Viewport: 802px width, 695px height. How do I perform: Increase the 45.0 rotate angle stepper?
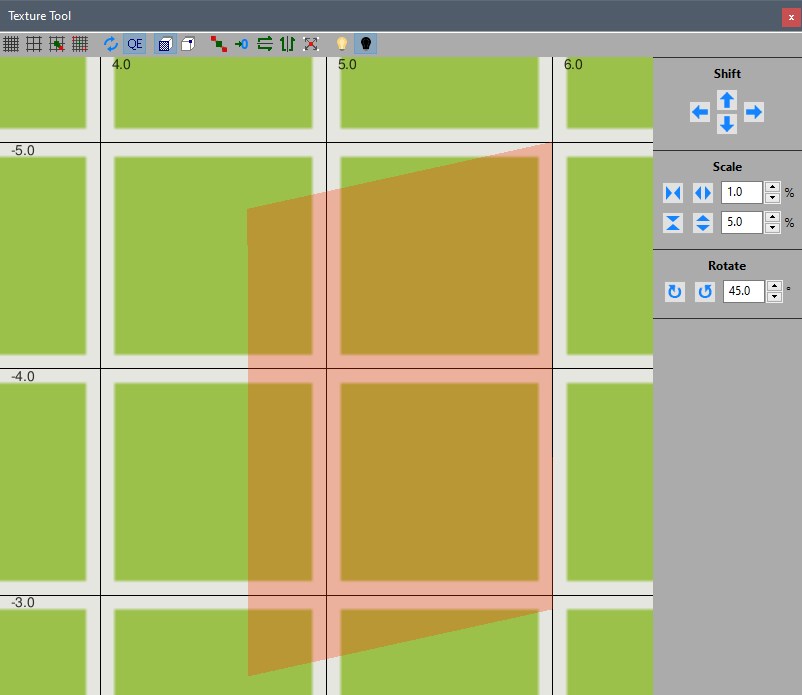click(x=774, y=286)
